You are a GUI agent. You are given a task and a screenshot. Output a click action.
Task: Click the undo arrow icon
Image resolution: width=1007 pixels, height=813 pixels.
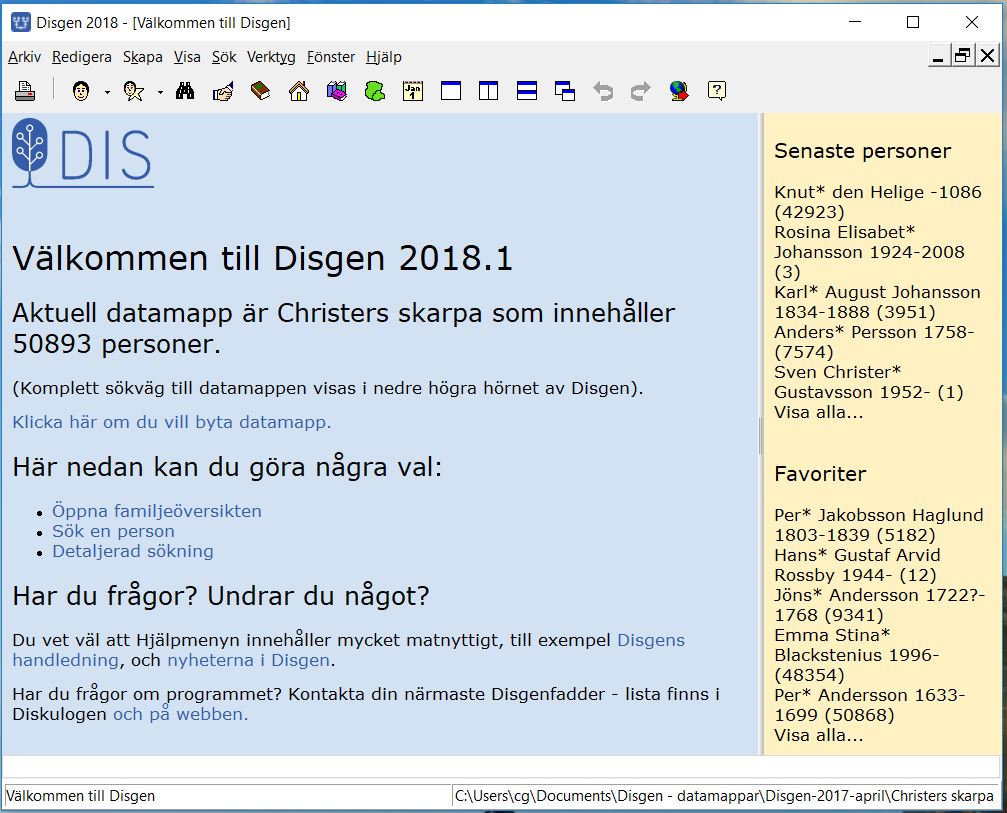(603, 91)
